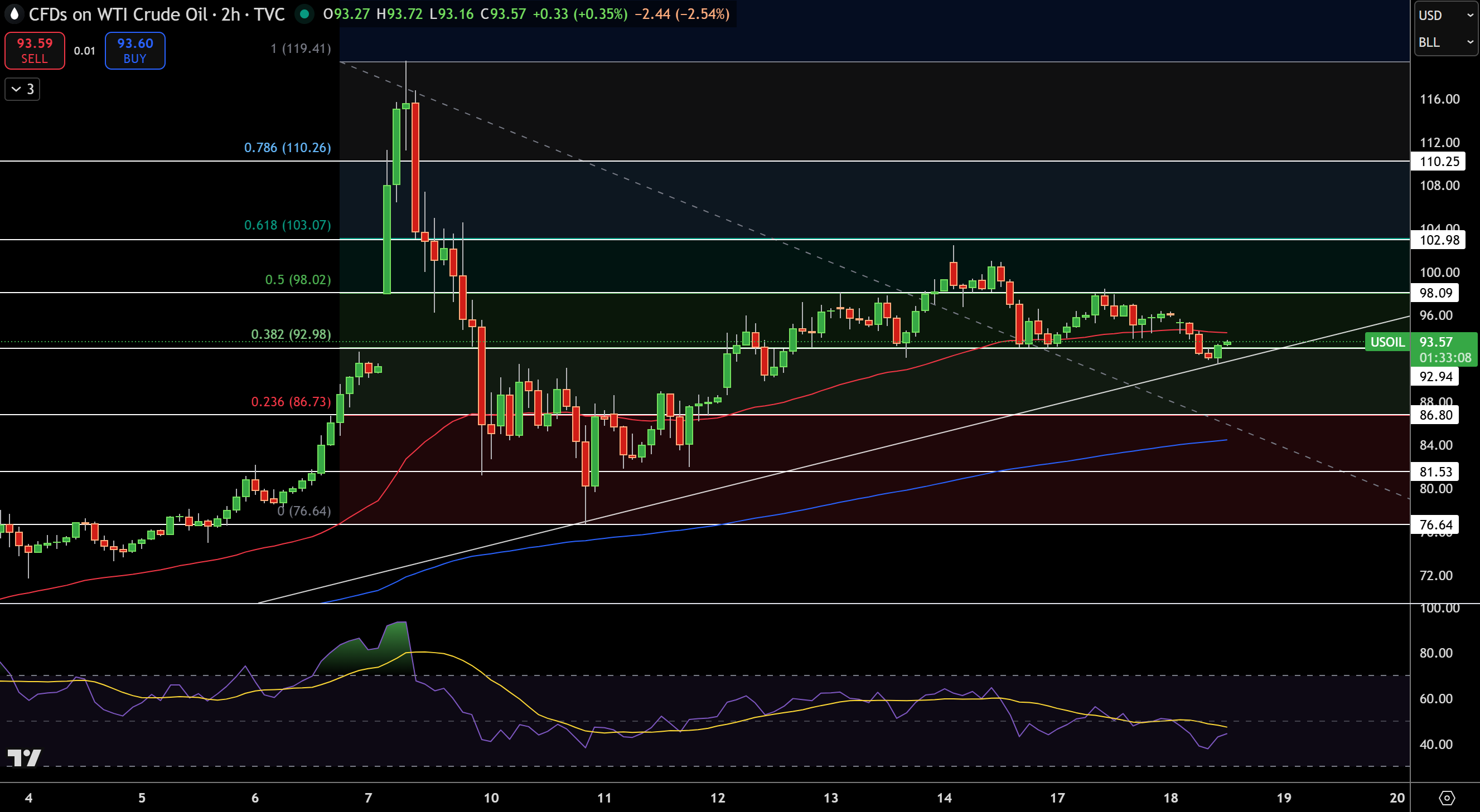Select the 0 (76.64) Fibonacci label

click(x=304, y=510)
